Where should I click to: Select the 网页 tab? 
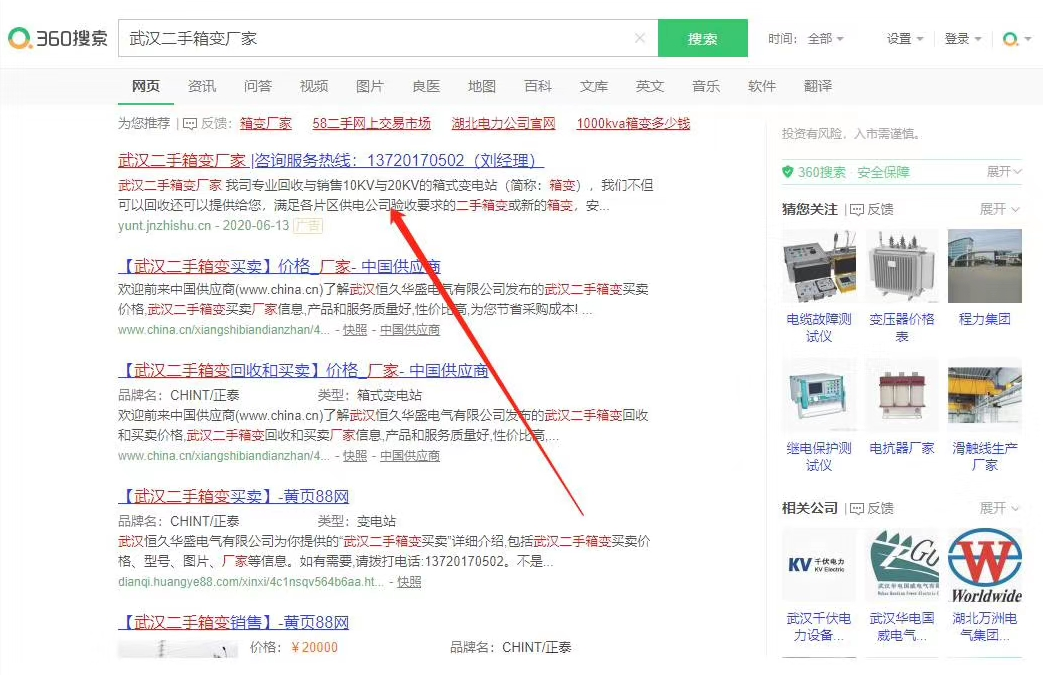[x=146, y=86]
